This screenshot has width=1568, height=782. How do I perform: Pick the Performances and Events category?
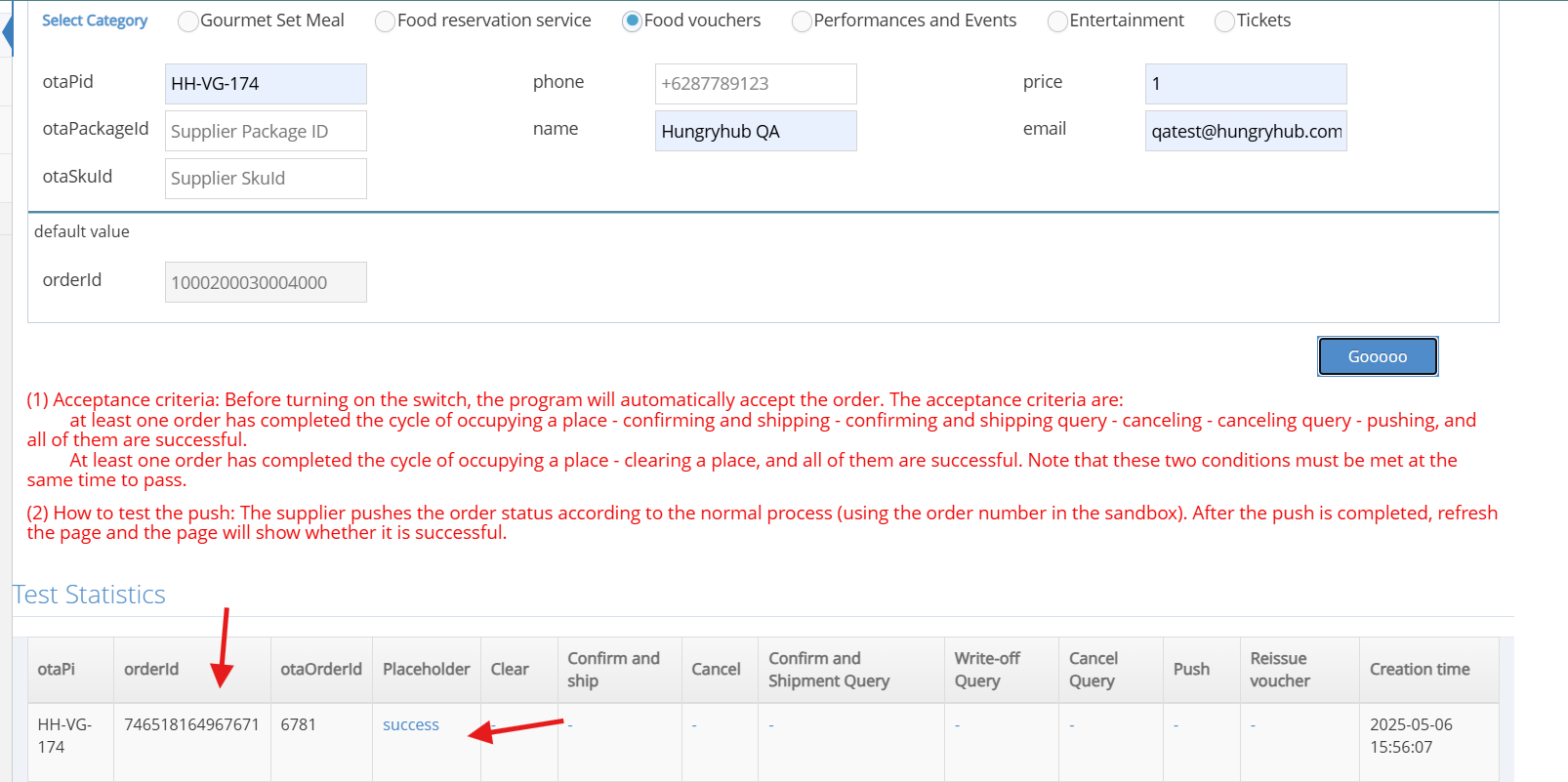(802, 21)
